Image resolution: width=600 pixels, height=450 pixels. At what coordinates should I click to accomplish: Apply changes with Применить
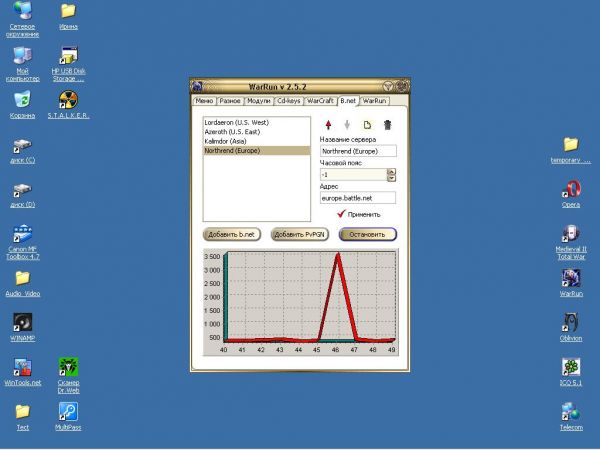click(359, 214)
